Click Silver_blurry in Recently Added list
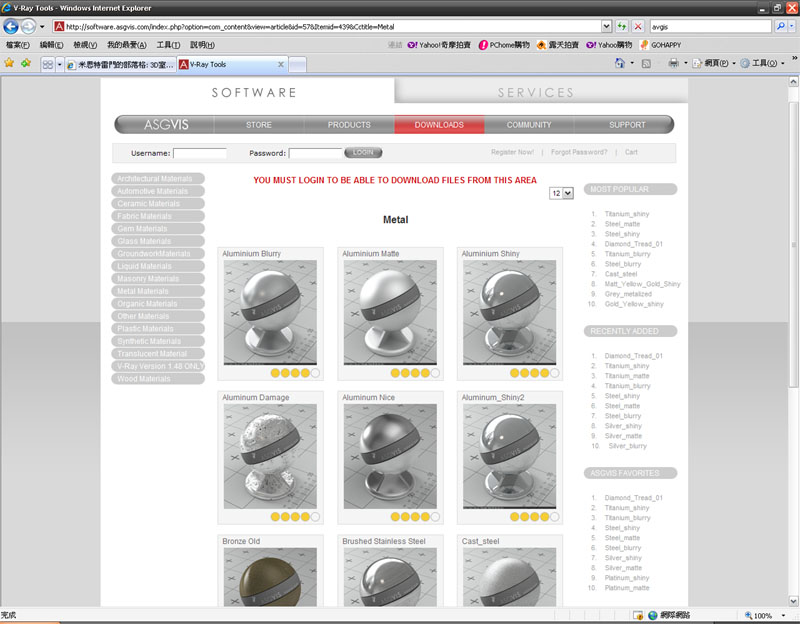 click(x=627, y=446)
